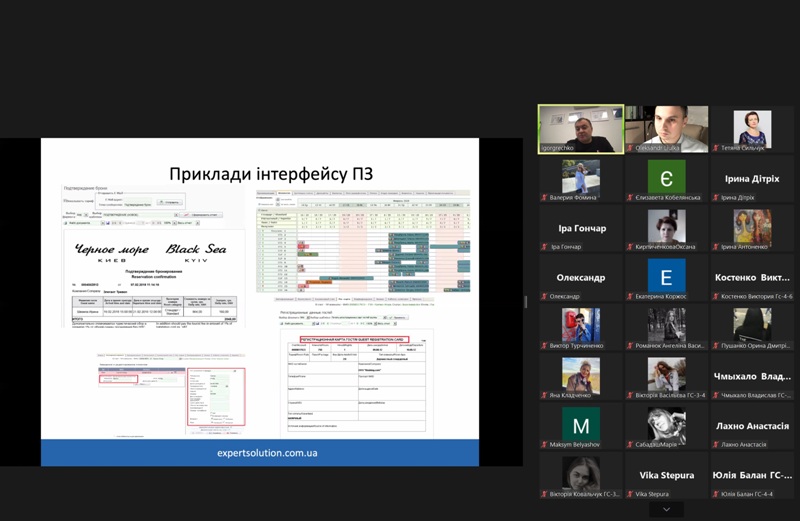Click muted microphone icon next to Тетяна Сильчук
This screenshot has width=800, height=521.
716,148
